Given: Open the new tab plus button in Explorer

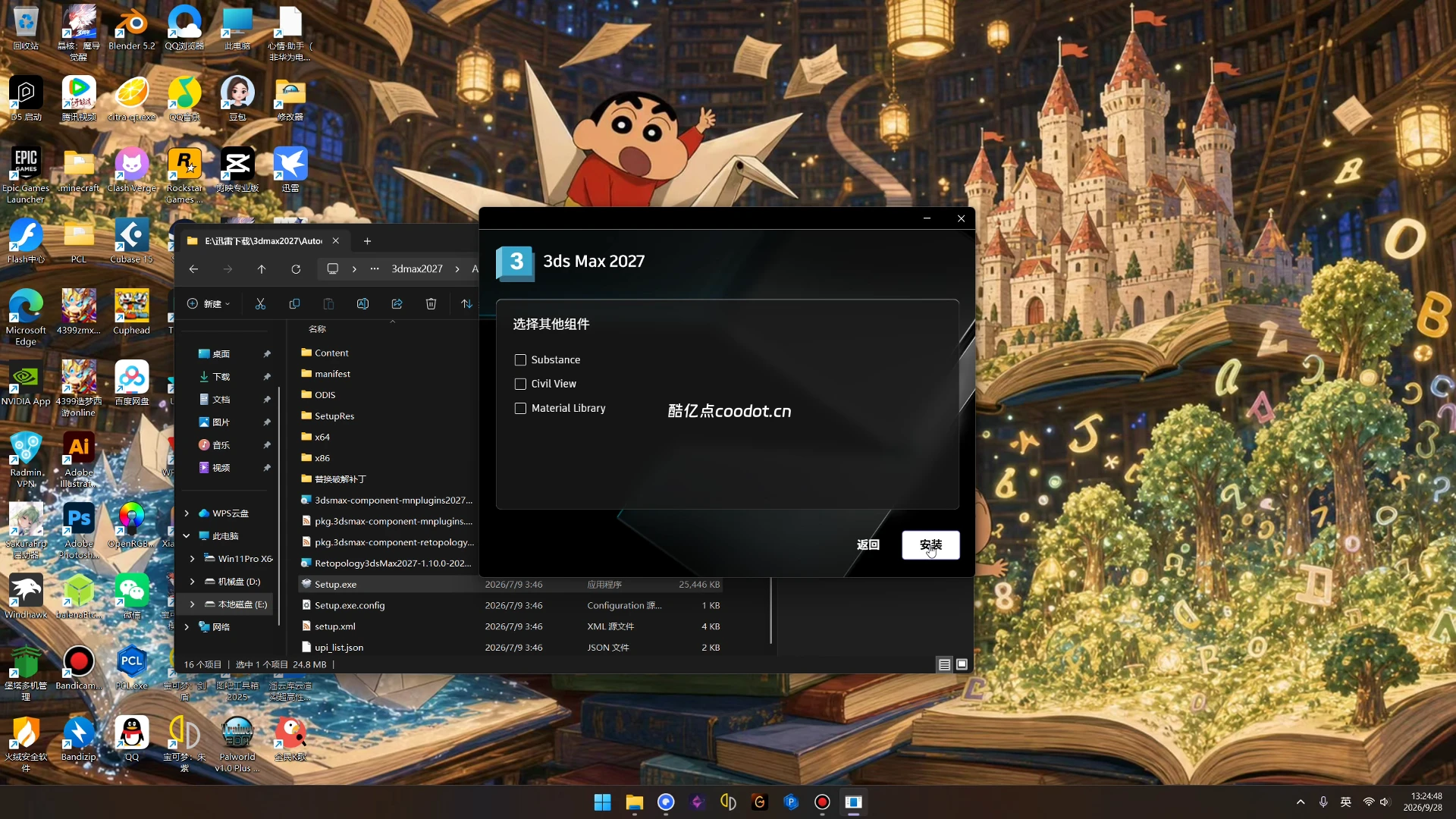Looking at the screenshot, I should 367,241.
